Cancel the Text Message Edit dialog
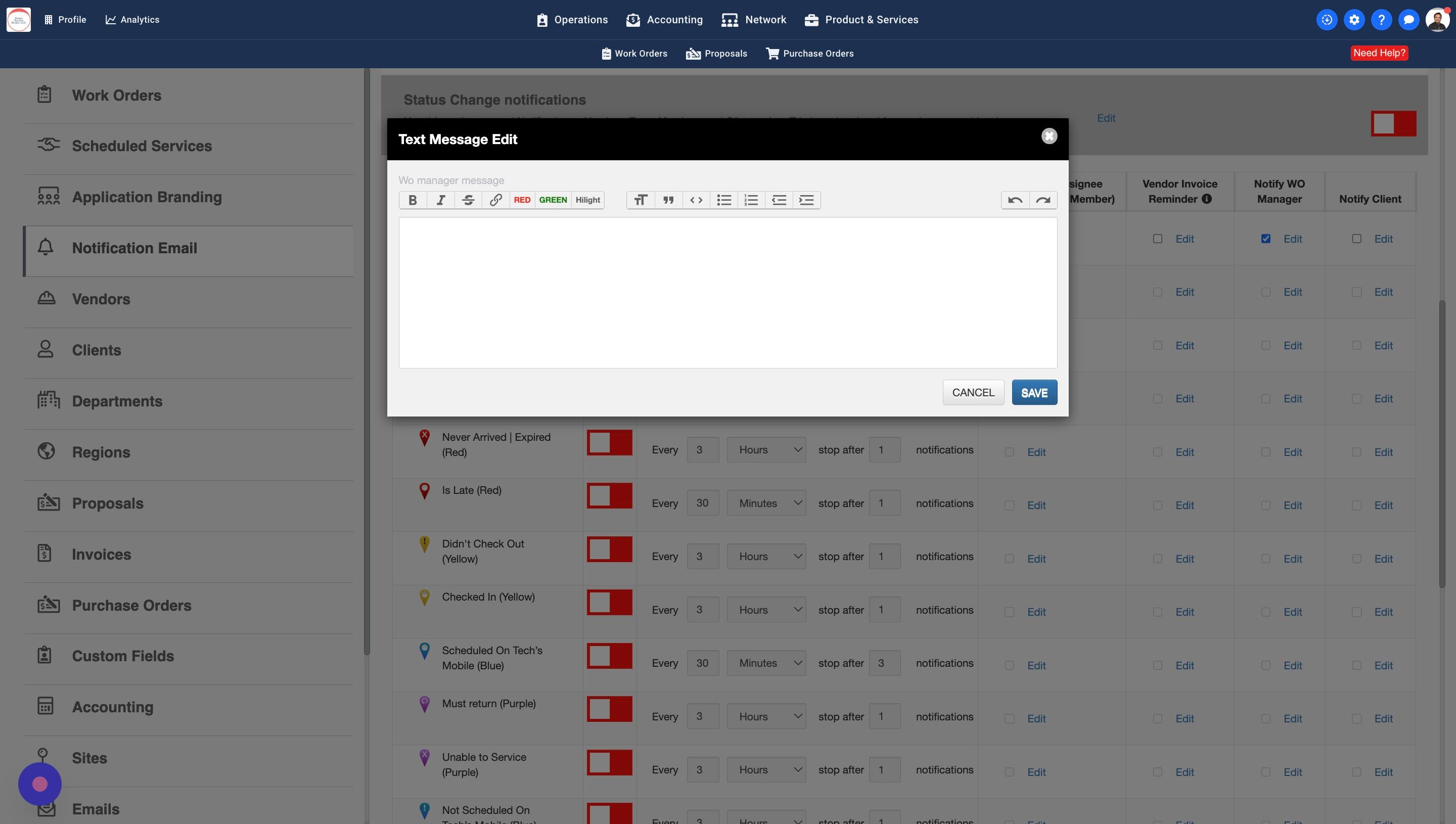Image resolution: width=1456 pixels, height=824 pixels. 973,393
